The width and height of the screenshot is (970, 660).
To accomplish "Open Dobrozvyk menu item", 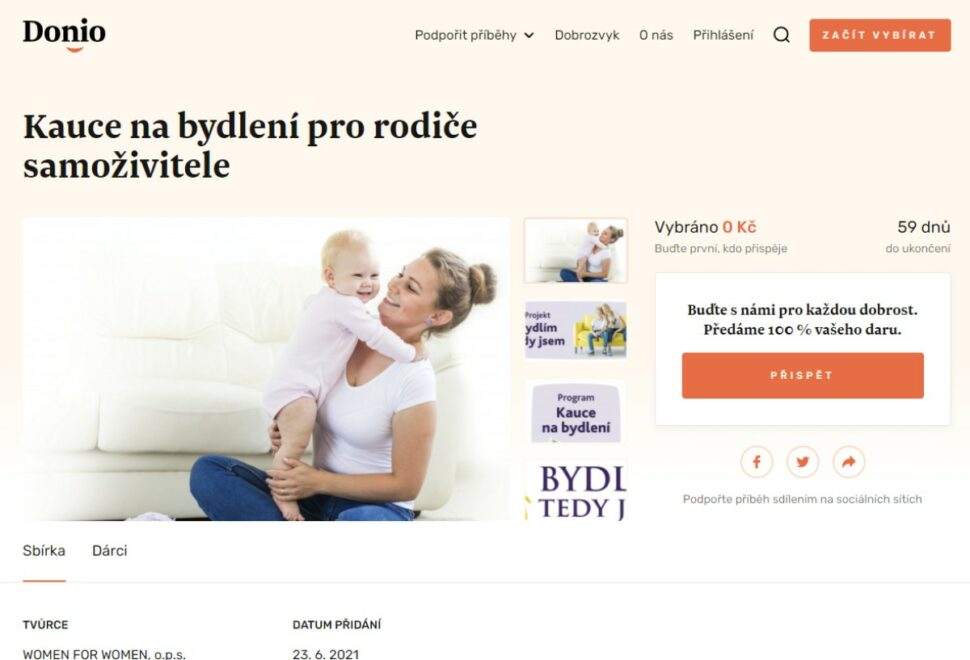I will tap(586, 35).
